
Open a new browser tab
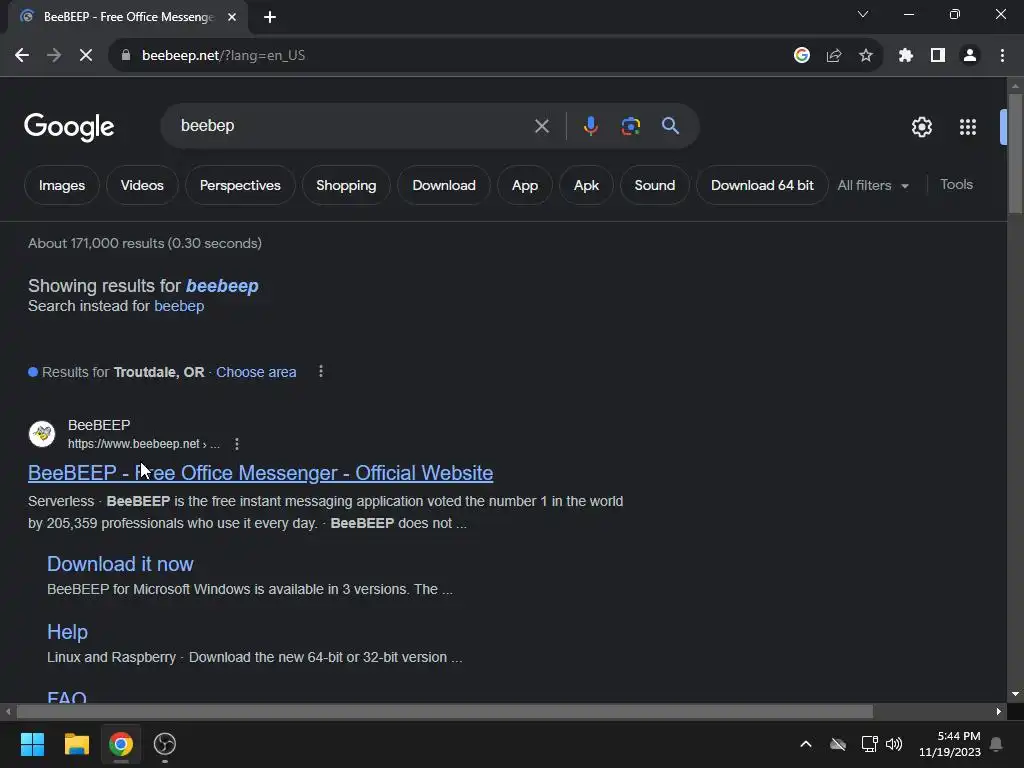pos(270,17)
